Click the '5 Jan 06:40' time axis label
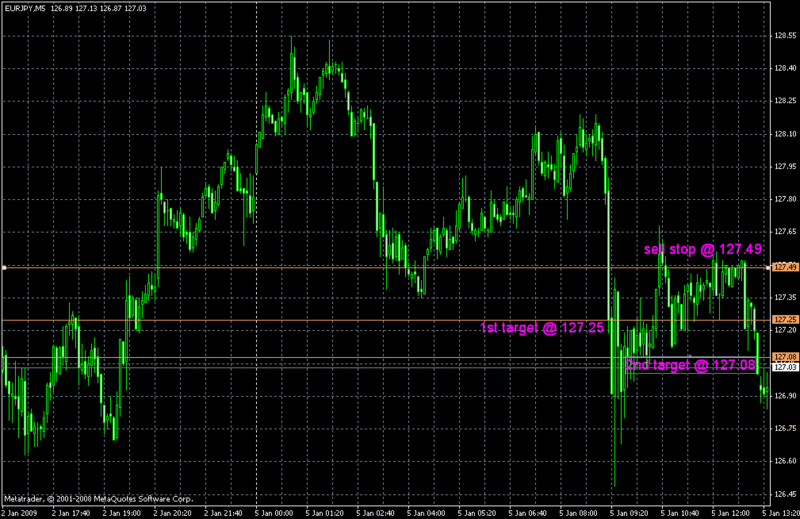This screenshot has height=519, width=800. (528, 513)
